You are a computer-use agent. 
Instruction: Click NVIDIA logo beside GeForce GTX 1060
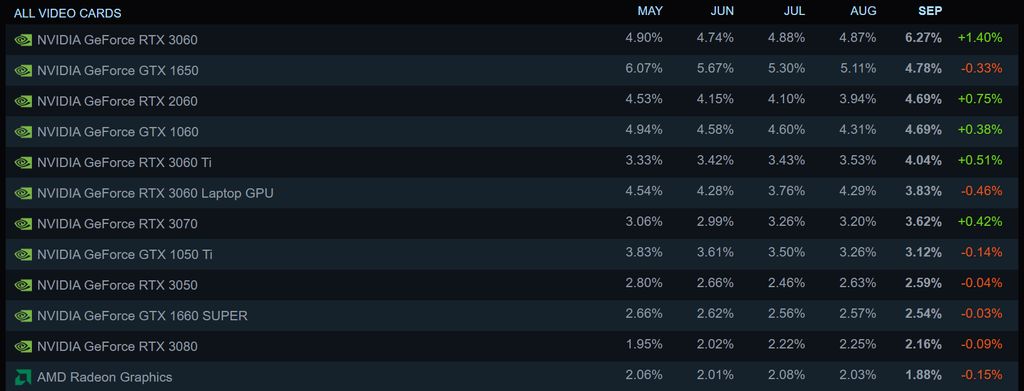coord(23,132)
